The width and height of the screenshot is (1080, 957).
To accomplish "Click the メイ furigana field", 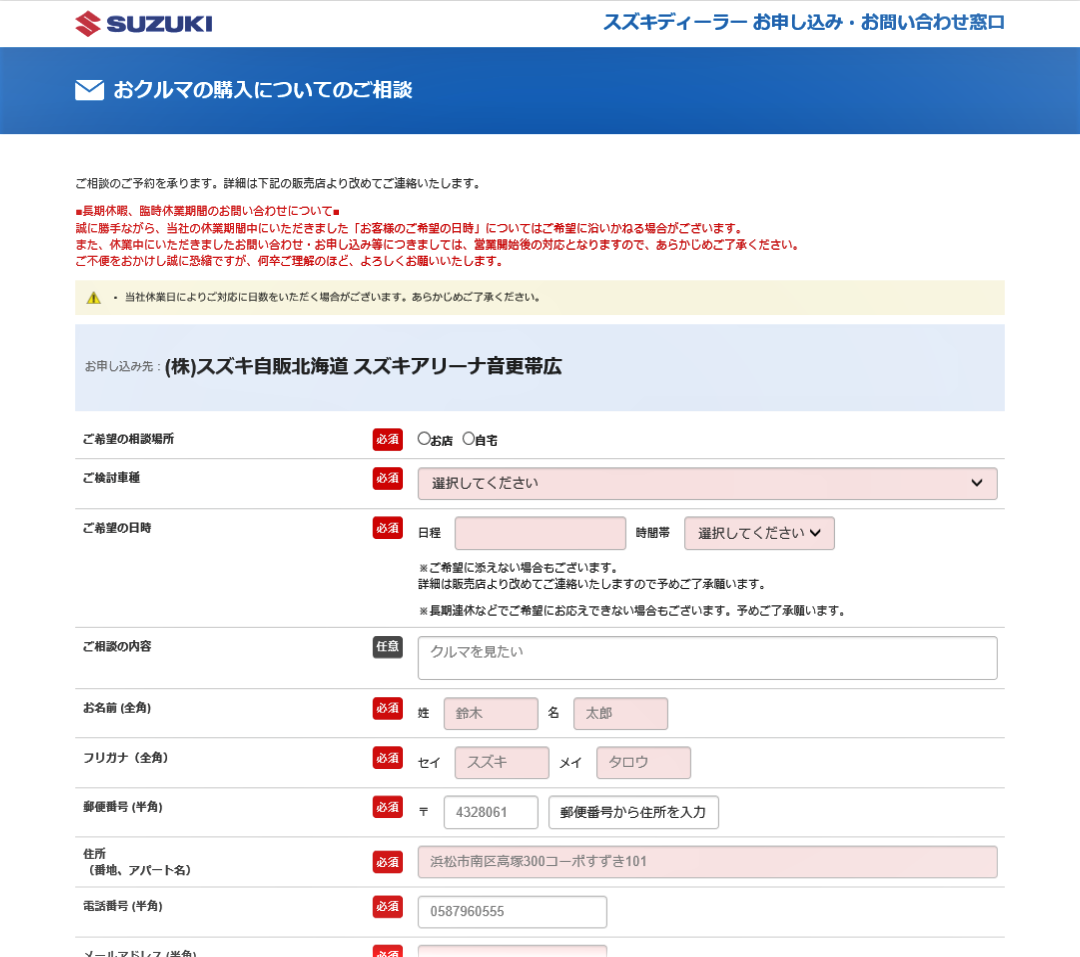I will pos(643,763).
